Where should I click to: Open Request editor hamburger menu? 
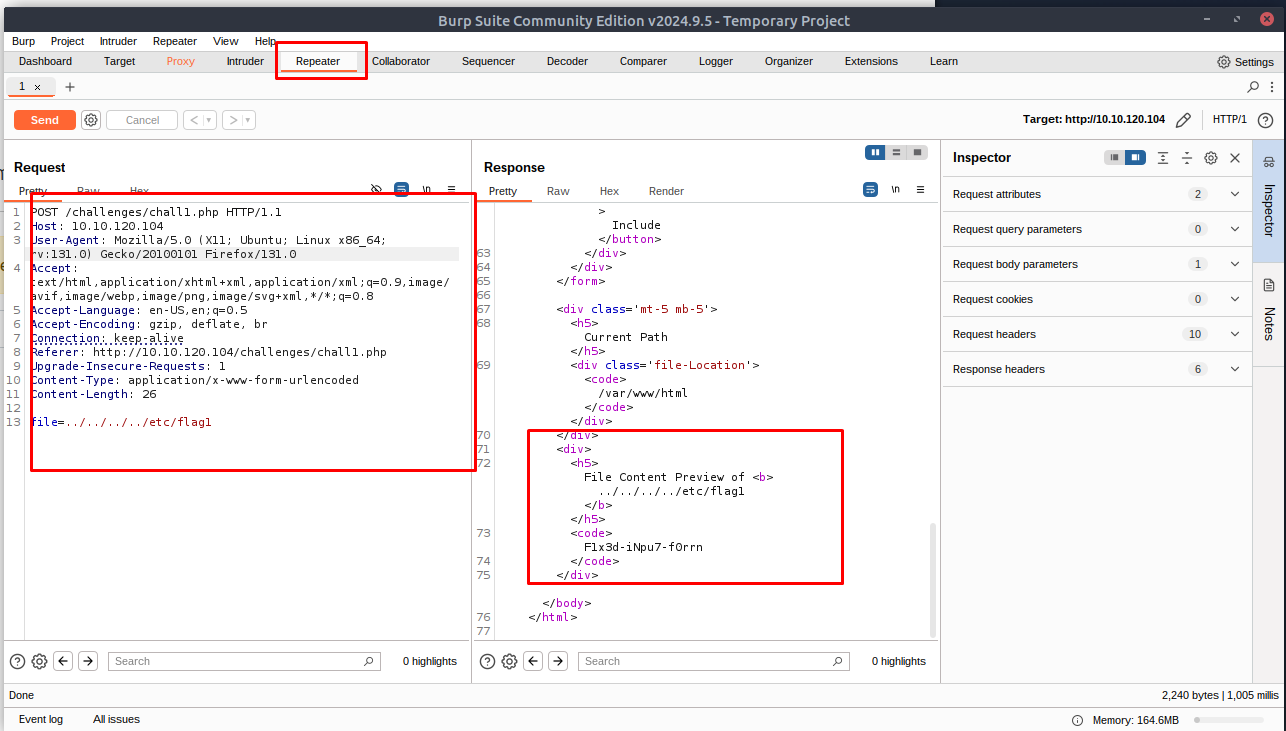coord(451,188)
